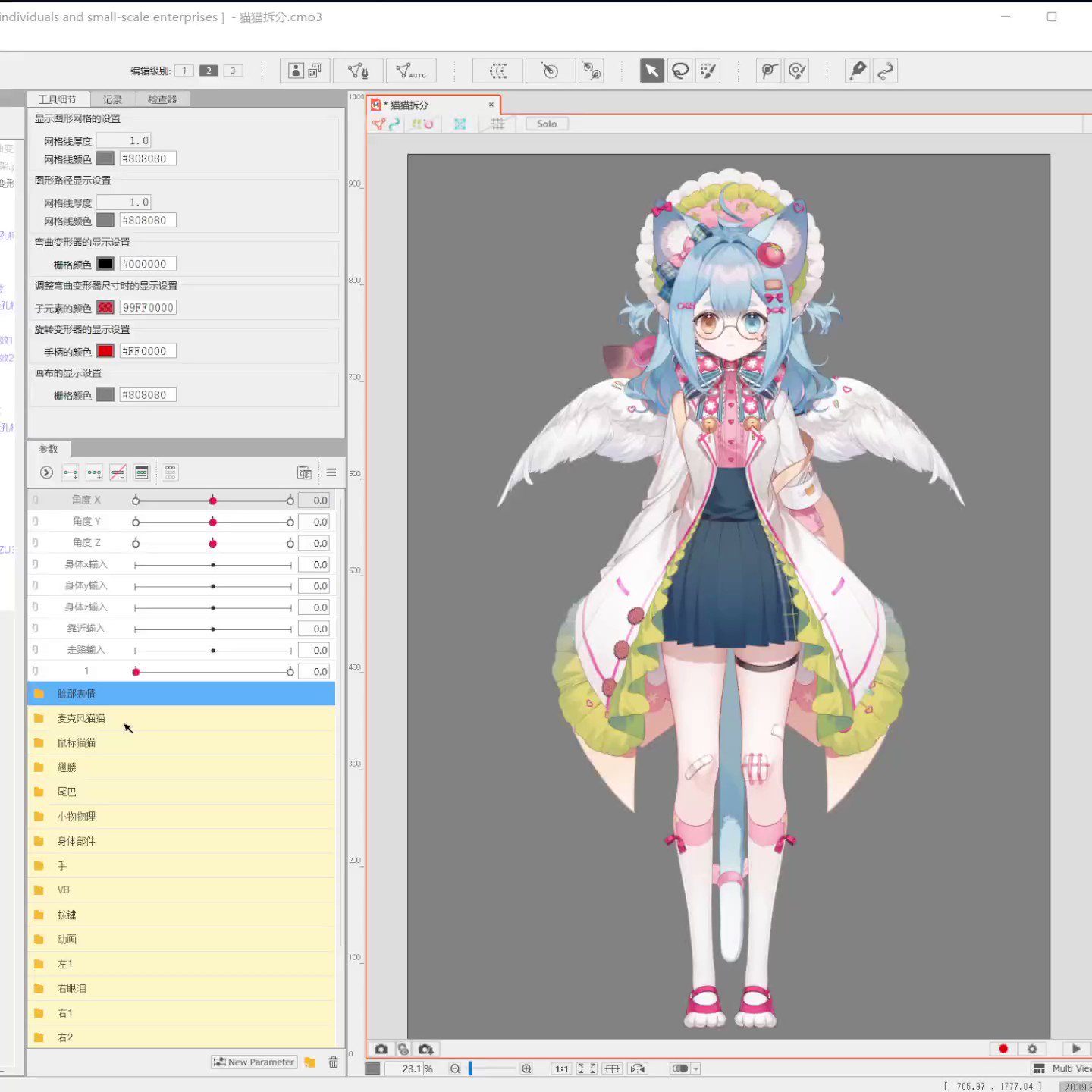Select edit level 1
The image size is (1092, 1092).
click(x=184, y=71)
